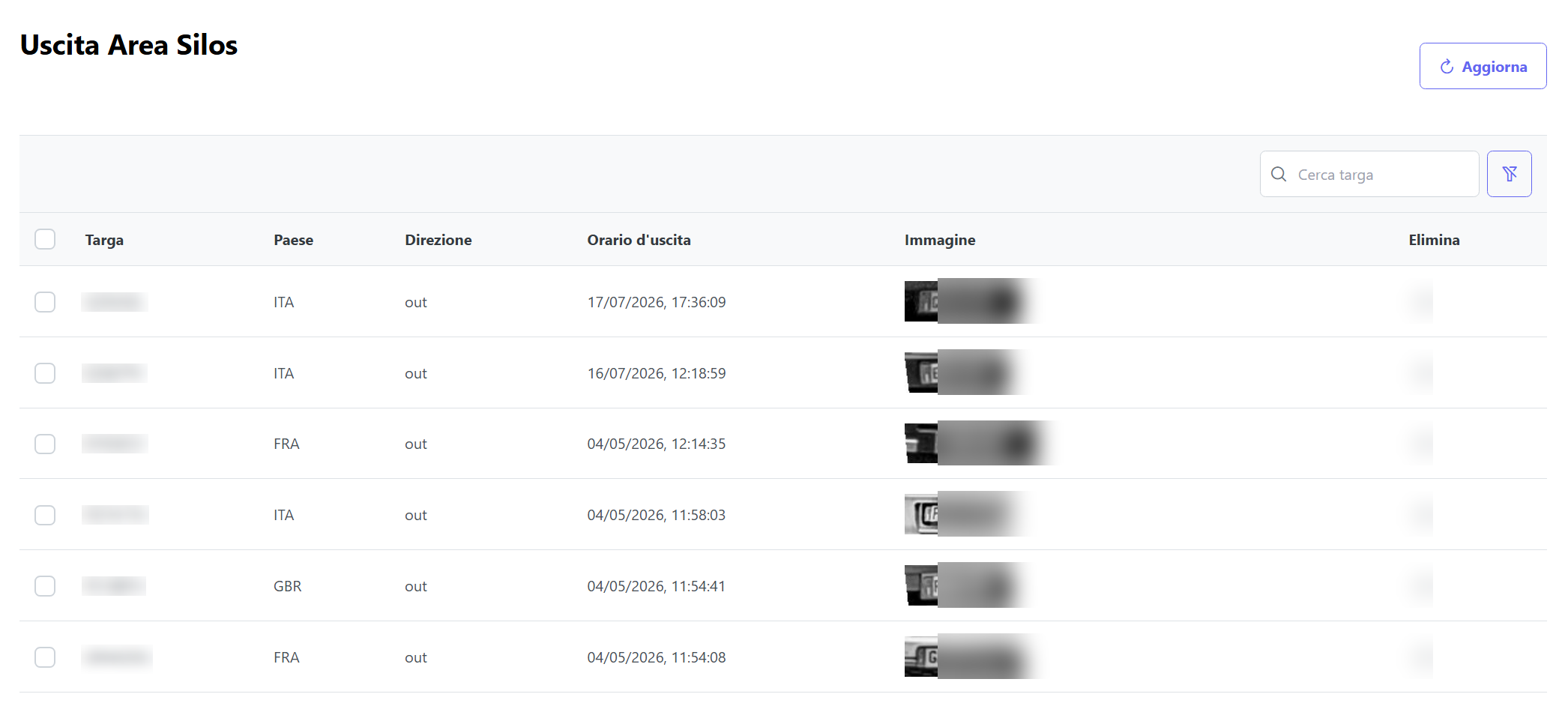1568x706 pixels.
Task: Click the timestamp 17/07/2026, 17:36:09
Action: pyautogui.click(x=657, y=302)
